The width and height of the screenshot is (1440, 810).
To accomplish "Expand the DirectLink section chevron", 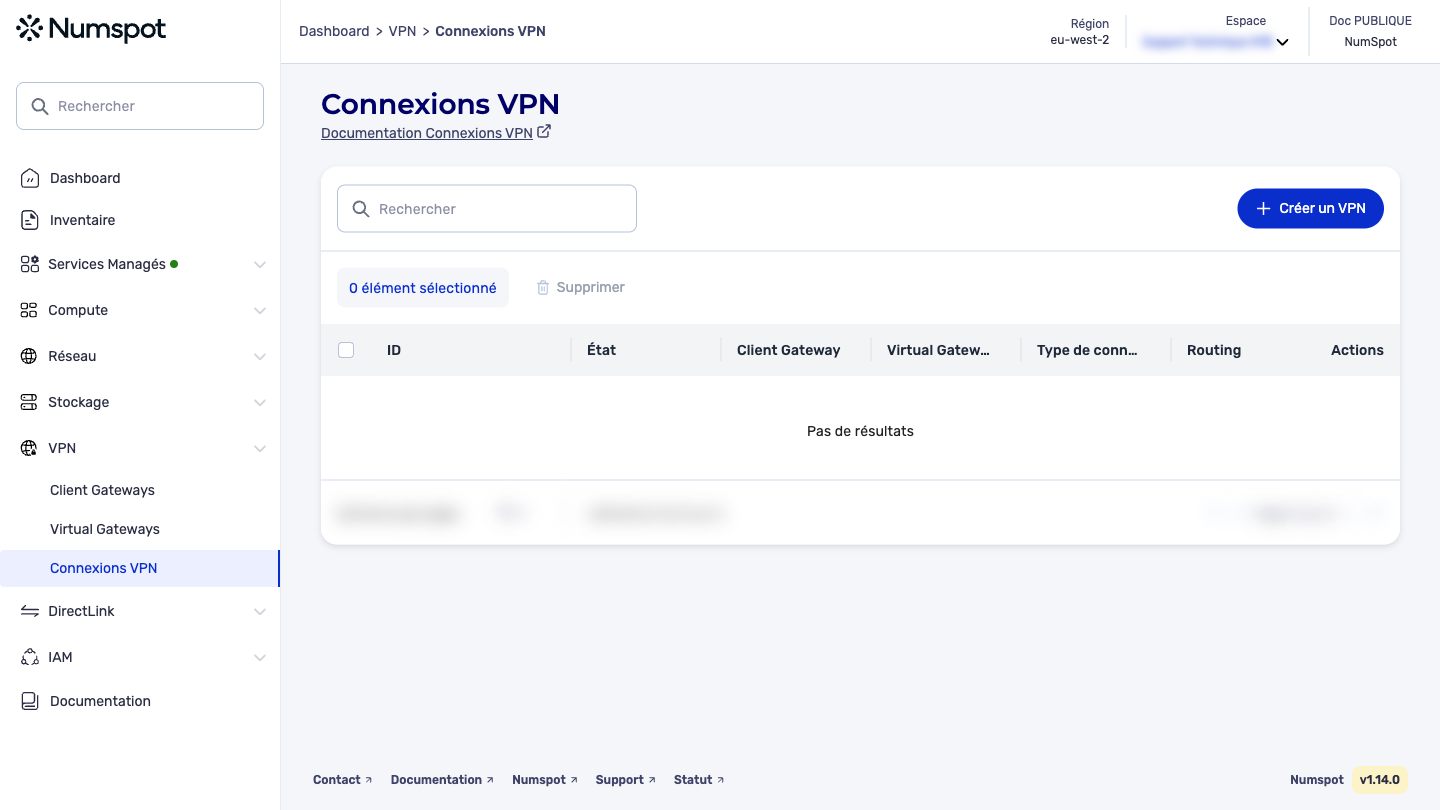I will pyautogui.click(x=260, y=612).
